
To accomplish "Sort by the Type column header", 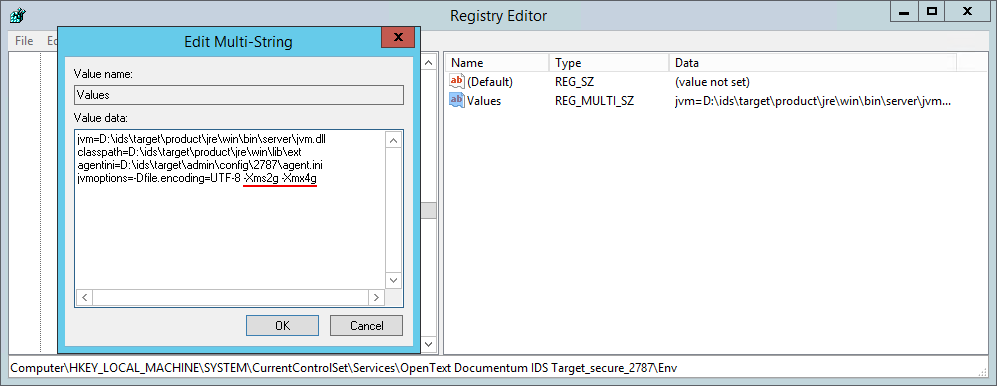I will click(609, 63).
